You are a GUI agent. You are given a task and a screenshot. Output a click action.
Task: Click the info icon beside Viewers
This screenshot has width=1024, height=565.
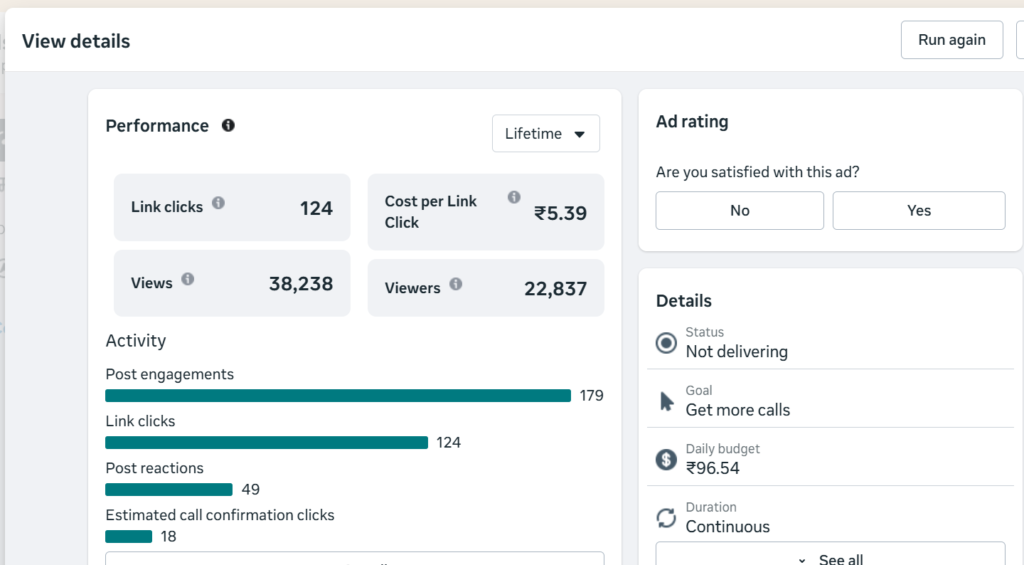point(456,284)
